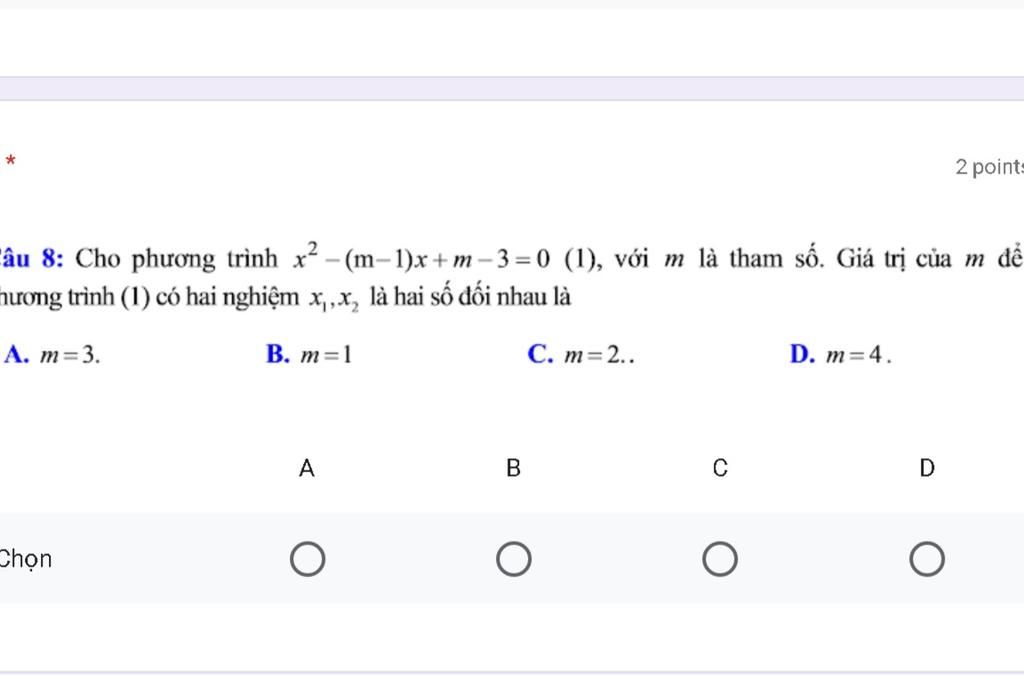Screen dimensions: 1024x675
Task: Pick the D radio circle
Action: click(x=927, y=559)
